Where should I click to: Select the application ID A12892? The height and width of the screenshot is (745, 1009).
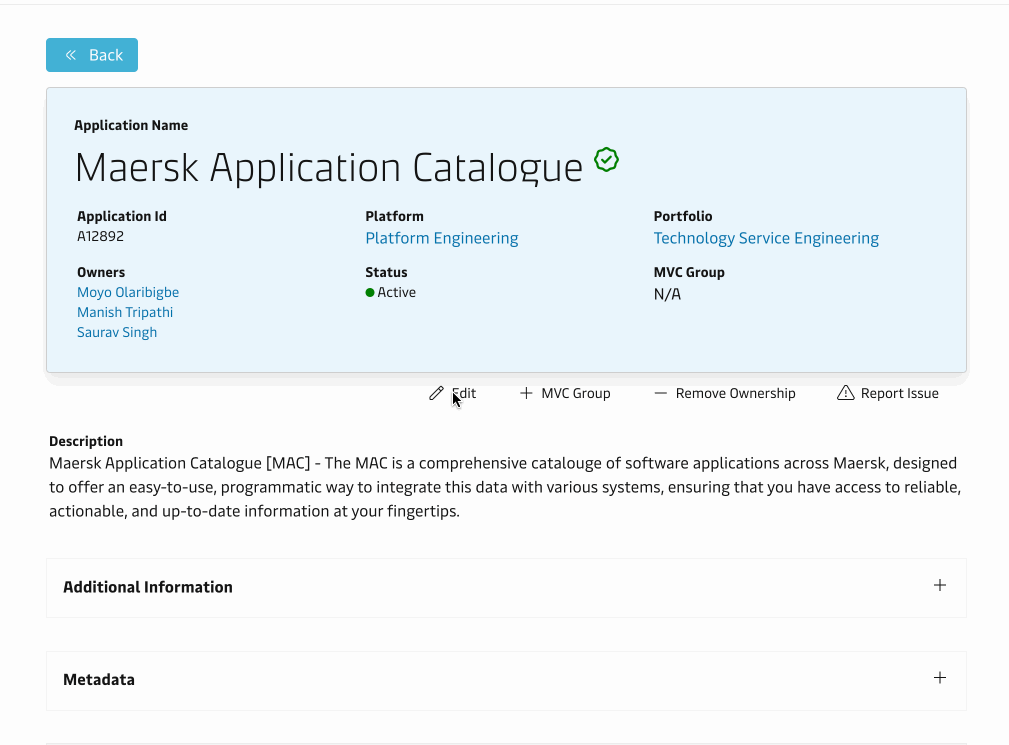tap(100, 236)
